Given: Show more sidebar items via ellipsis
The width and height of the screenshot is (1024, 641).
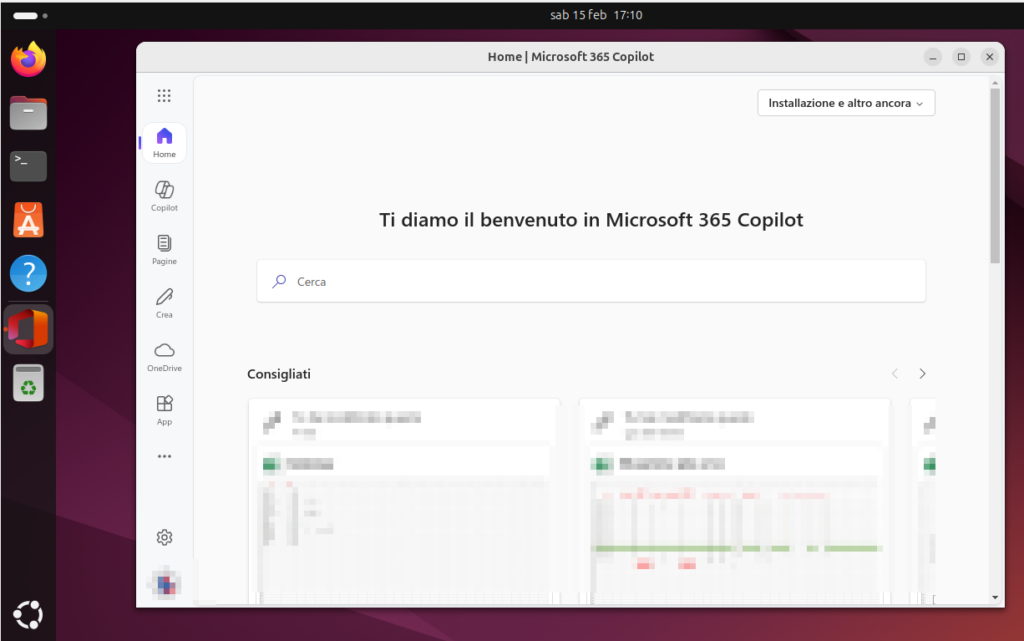Looking at the screenshot, I should tap(164, 456).
